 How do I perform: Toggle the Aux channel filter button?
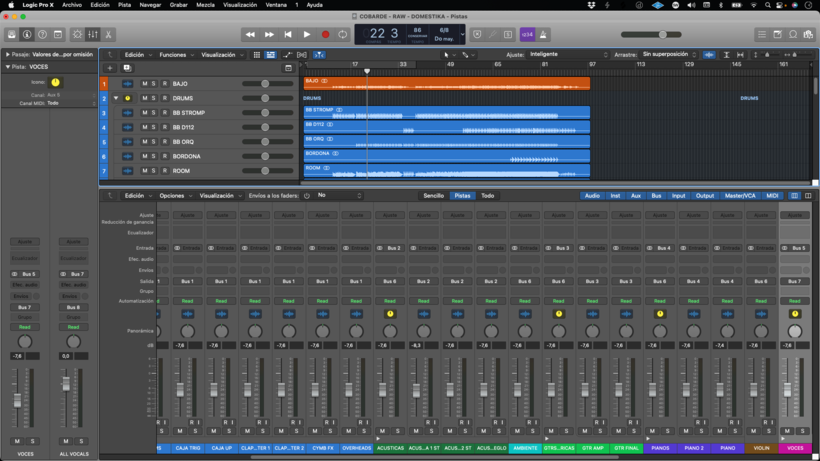[636, 195]
